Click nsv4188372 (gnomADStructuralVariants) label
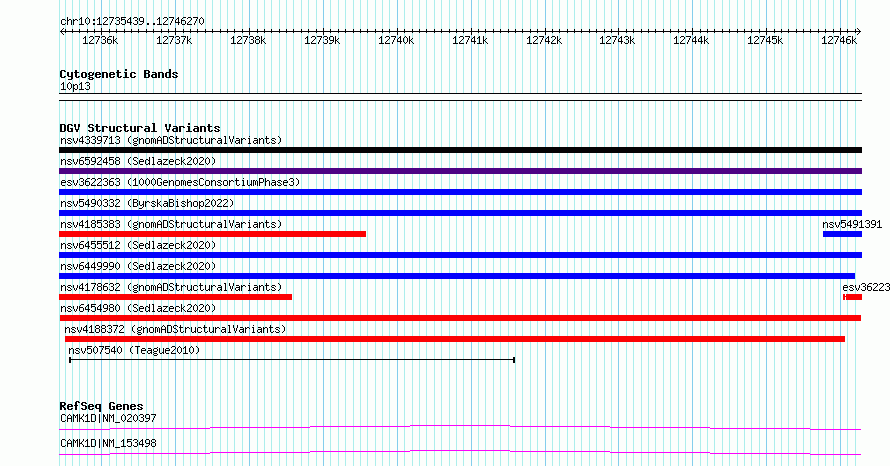Viewport: 890px width, 466px height. (175, 329)
